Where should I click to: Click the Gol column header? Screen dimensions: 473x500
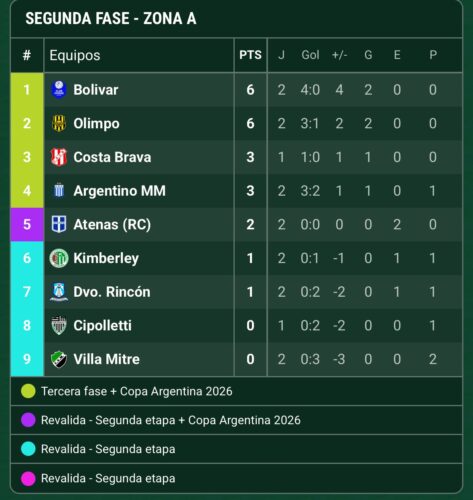(310, 55)
